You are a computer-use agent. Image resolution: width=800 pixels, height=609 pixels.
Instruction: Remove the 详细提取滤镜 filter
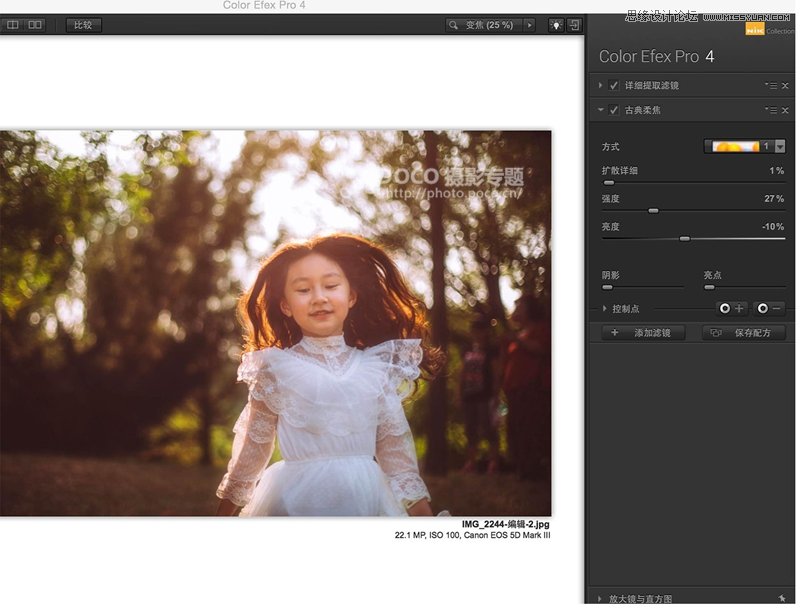click(785, 86)
